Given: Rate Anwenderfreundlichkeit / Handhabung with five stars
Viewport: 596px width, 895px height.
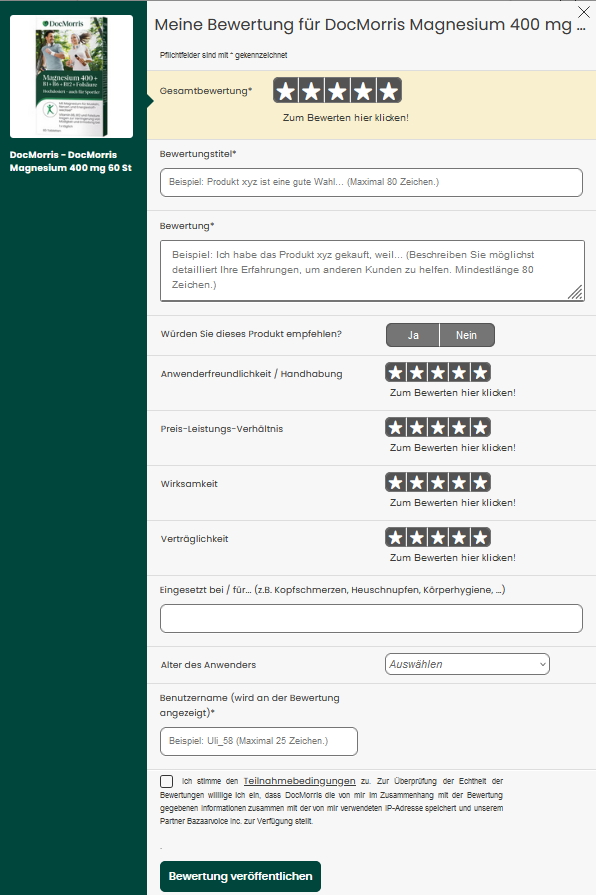Looking at the screenshot, I should (x=480, y=373).
